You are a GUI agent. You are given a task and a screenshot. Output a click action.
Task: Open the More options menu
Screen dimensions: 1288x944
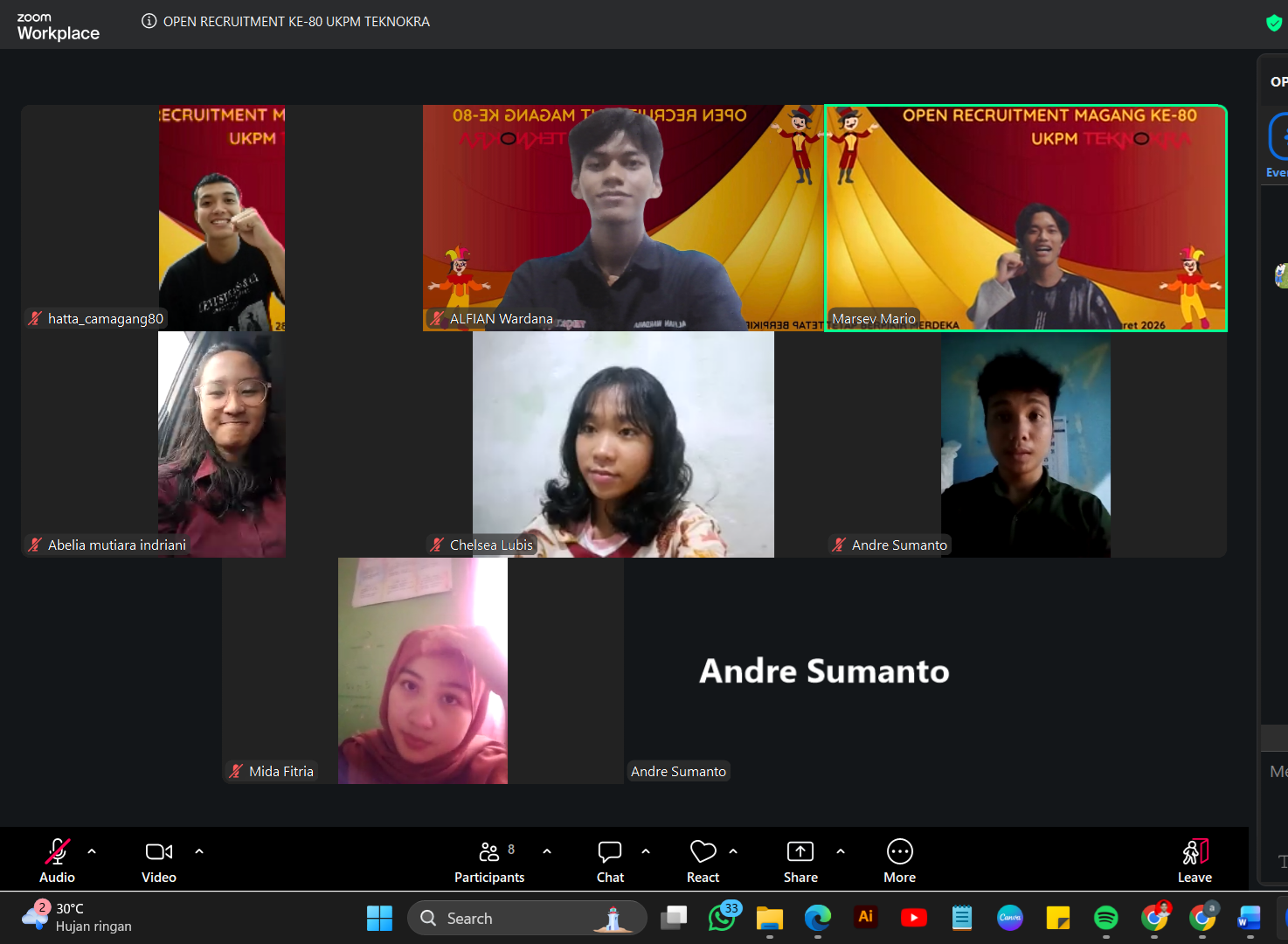pos(899,861)
